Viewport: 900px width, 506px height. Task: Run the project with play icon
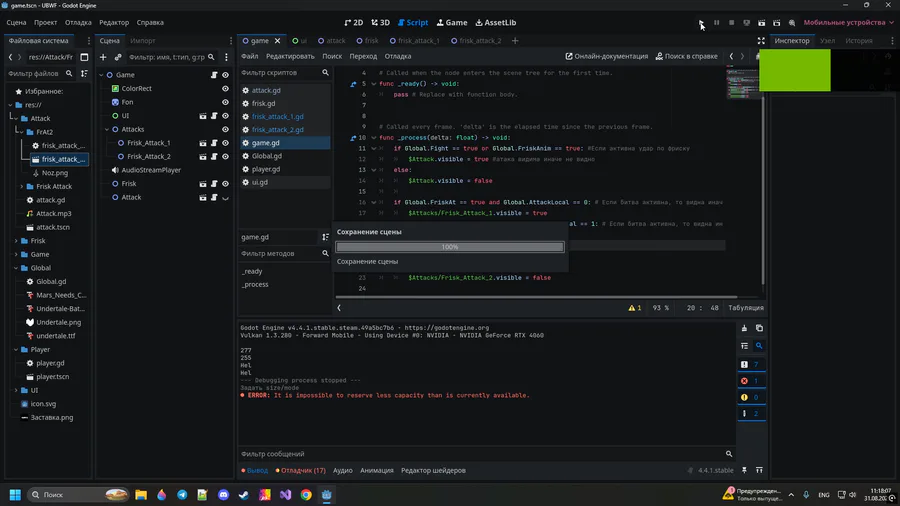(x=701, y=22)
